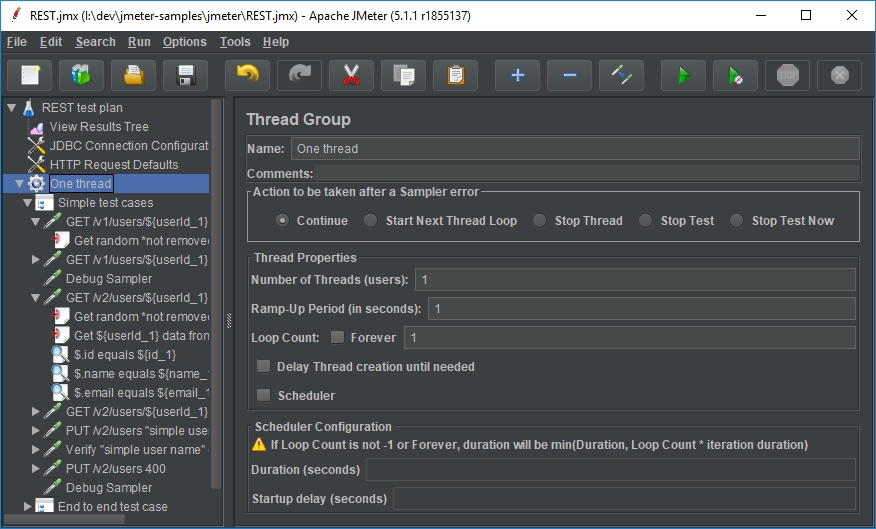Expand PUT /v2/users "simple use" node
The image size is (876, 529).
pyautogui.click(x=36, y=430)
